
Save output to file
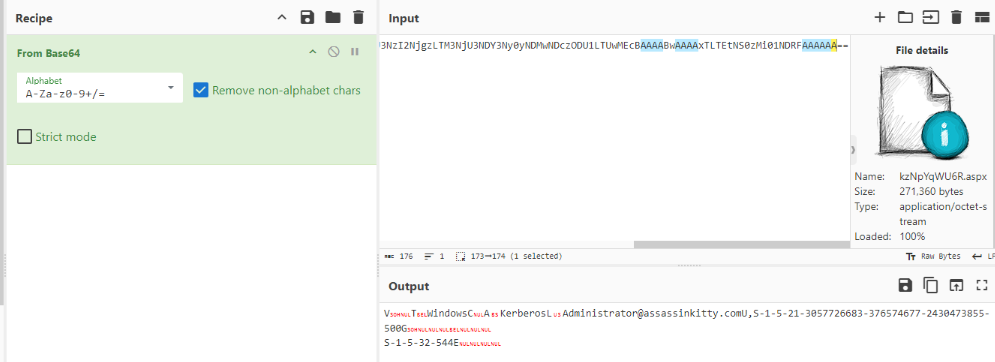pos(905,286)
